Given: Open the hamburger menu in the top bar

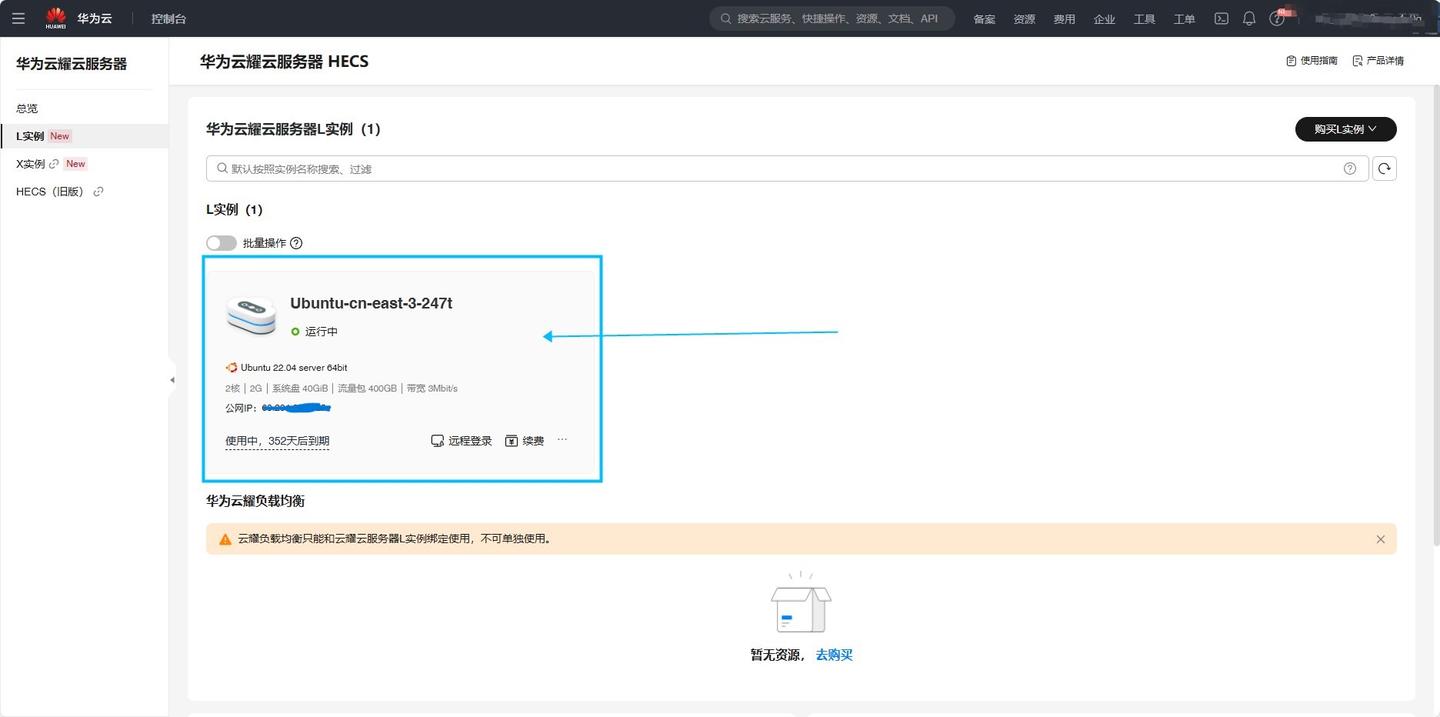Looking at the screenshot, I should [x=18, y=18].
